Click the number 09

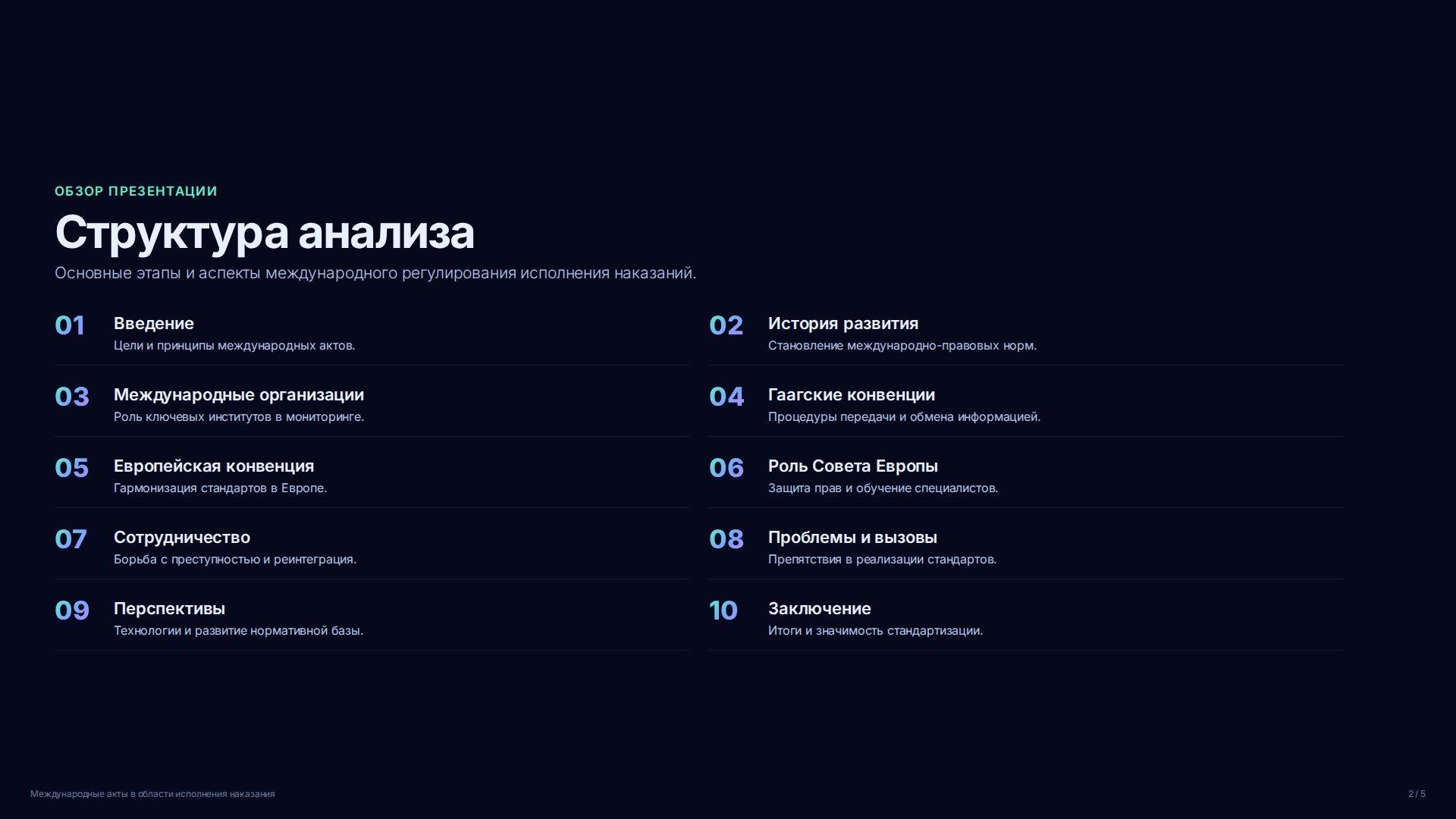click(72, 610)
